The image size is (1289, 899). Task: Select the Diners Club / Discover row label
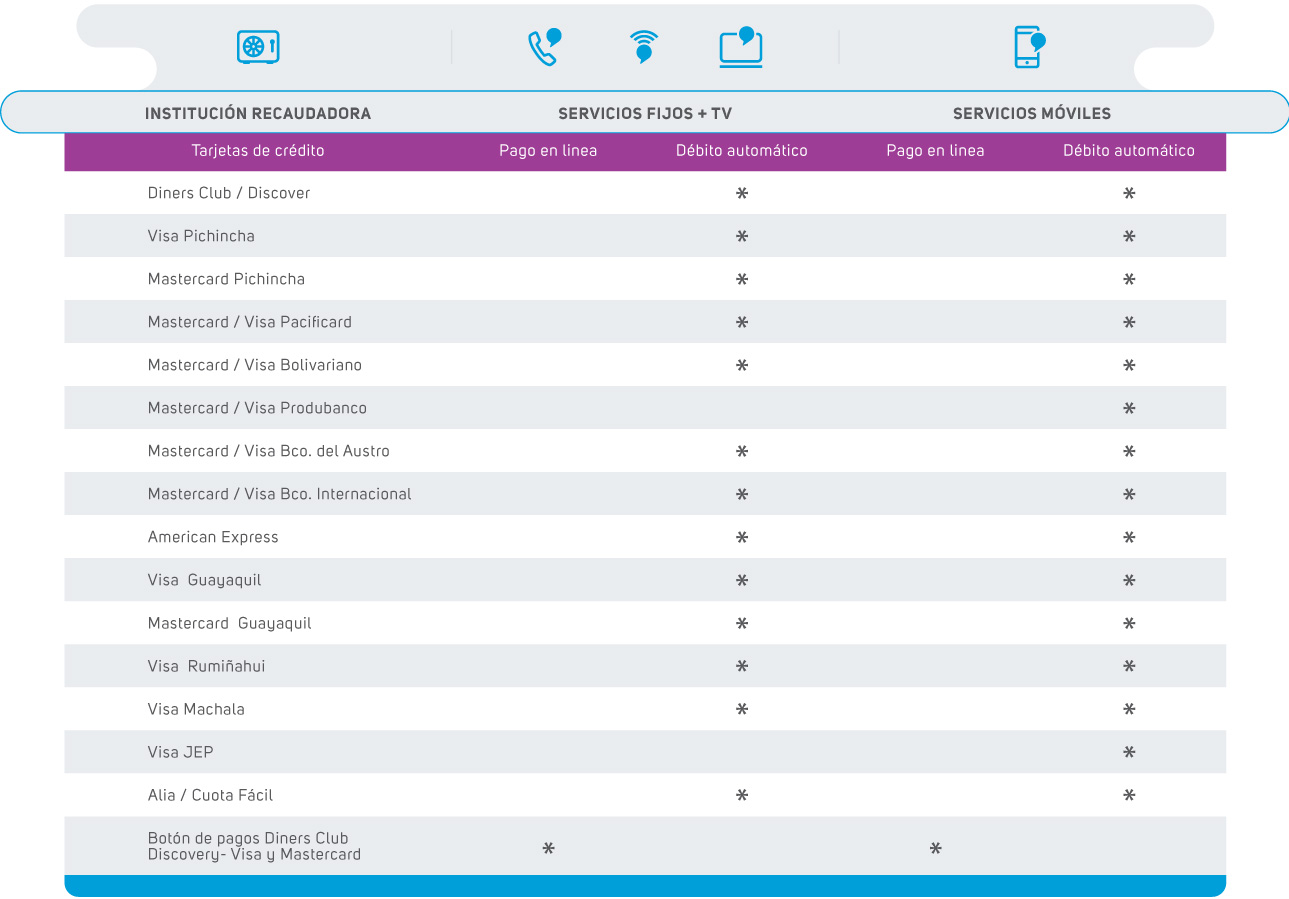click(x=229, y=193)
